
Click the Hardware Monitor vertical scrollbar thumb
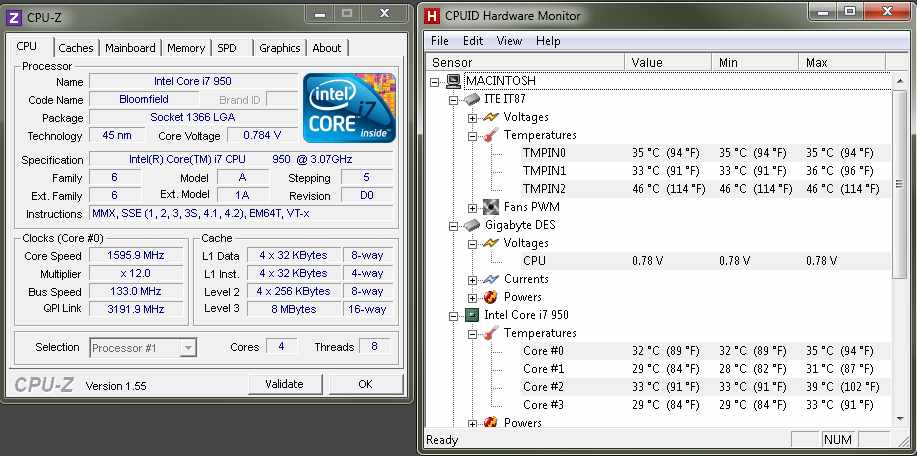pyautogui.click(x=899, y=184)
